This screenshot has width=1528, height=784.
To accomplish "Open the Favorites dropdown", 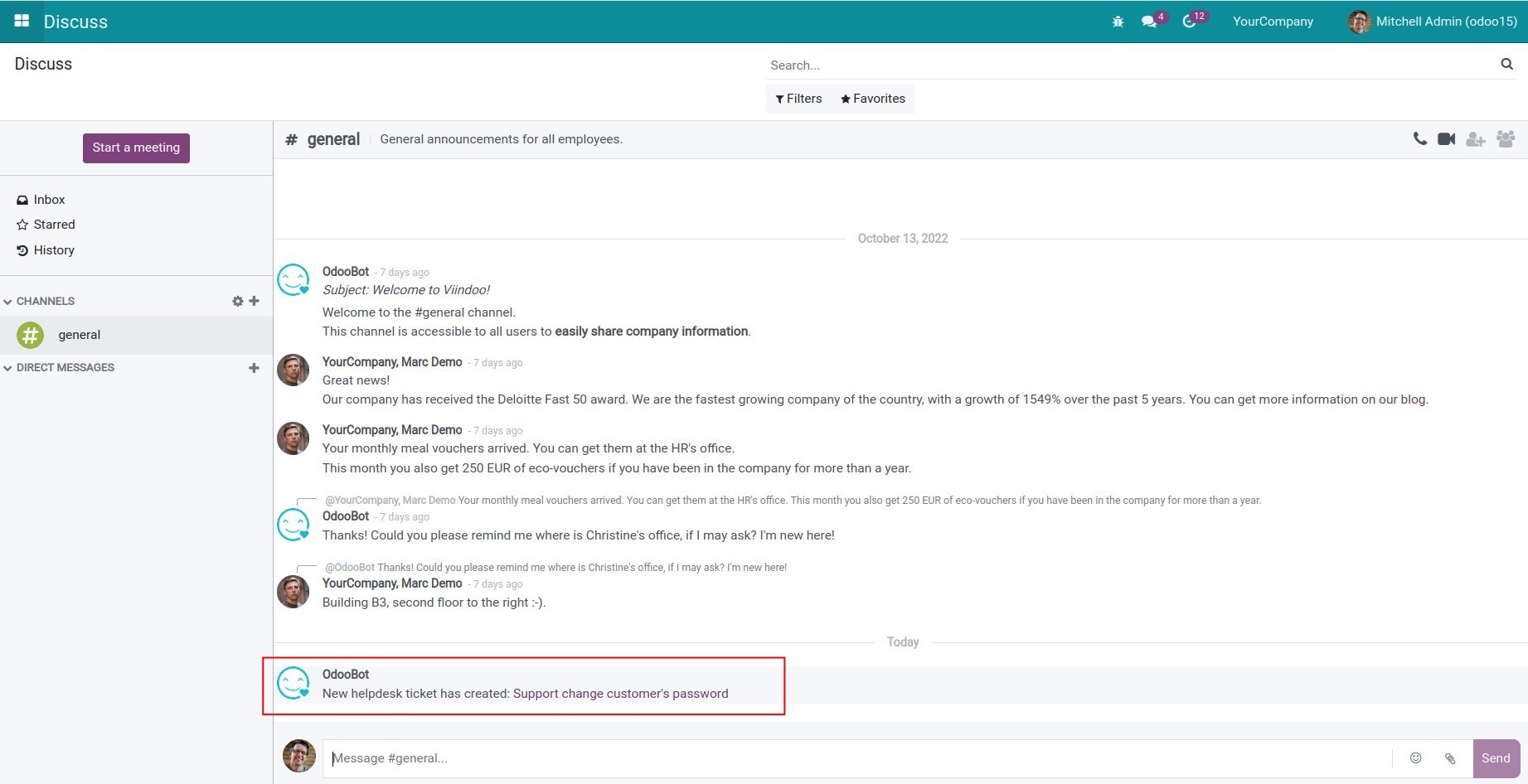I will [x=872, y=98].
